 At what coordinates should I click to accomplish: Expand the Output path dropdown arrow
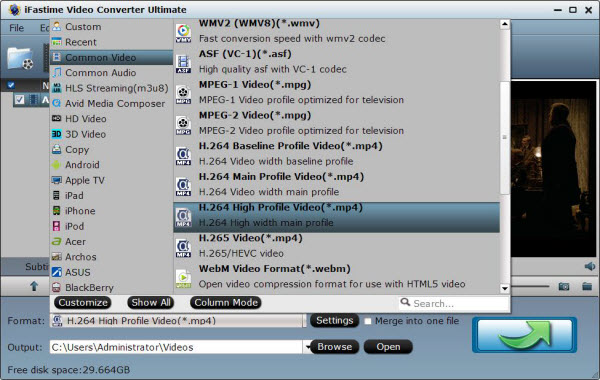tap(307, 347)
